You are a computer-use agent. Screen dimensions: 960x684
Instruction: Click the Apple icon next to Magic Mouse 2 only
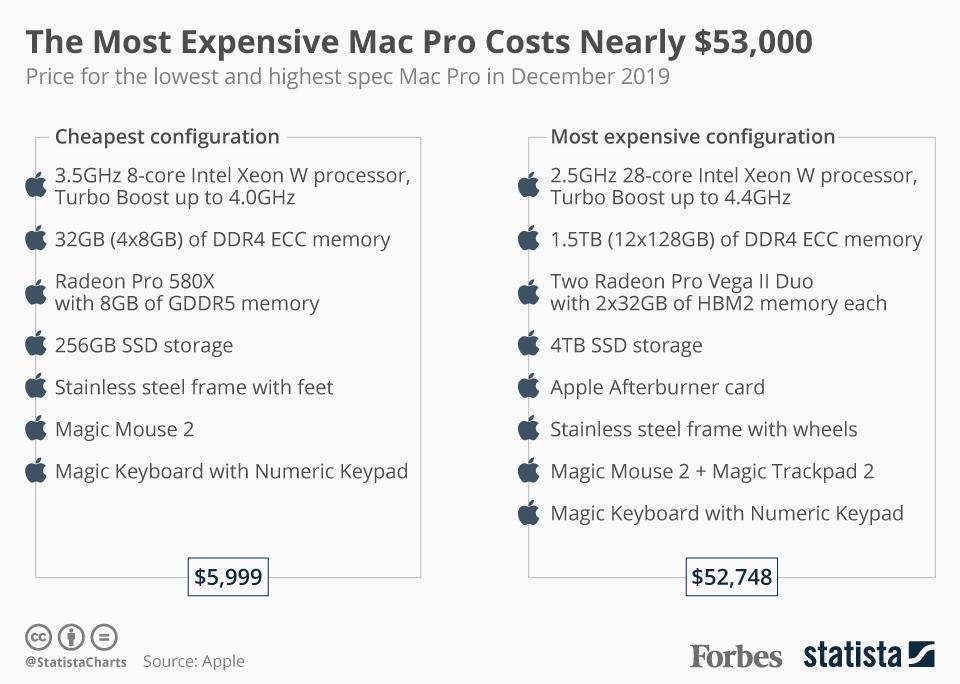click(x=36, y=429)
